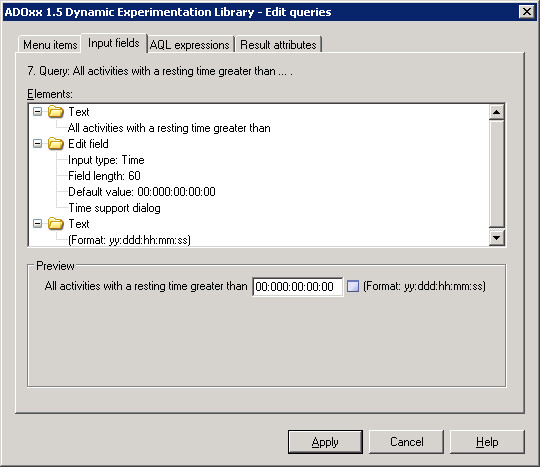Select the 'Time support dialog' tree entry

[x=114, y=208]
